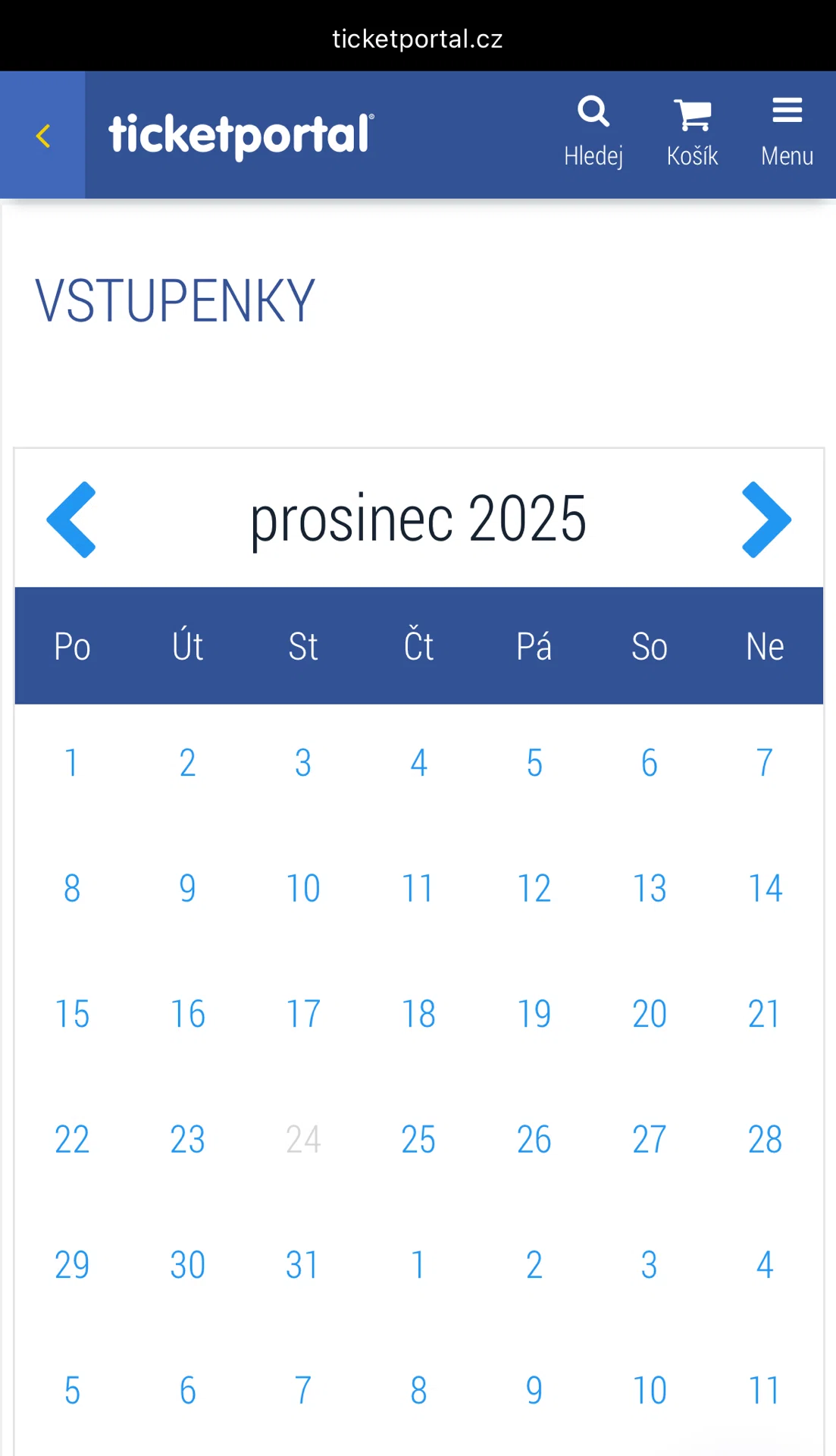This screenshot has height=1456, width=836.
Task: Select December 31 in the calendar
Action: (303, 1265)
